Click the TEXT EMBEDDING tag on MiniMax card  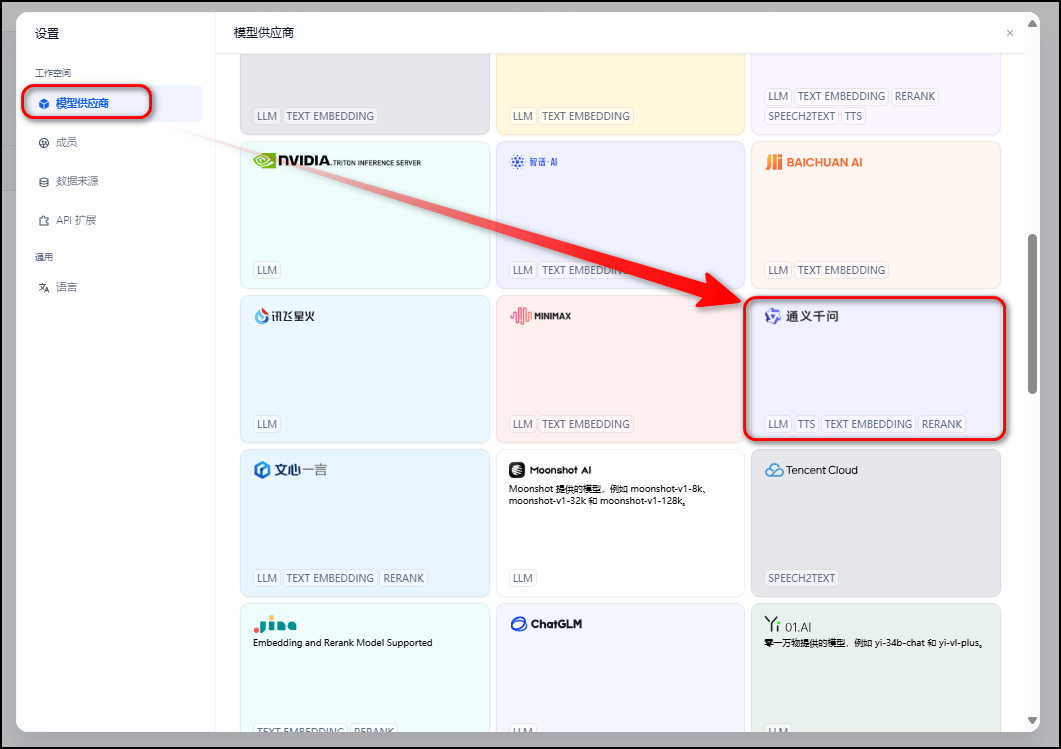coord(586,424)
